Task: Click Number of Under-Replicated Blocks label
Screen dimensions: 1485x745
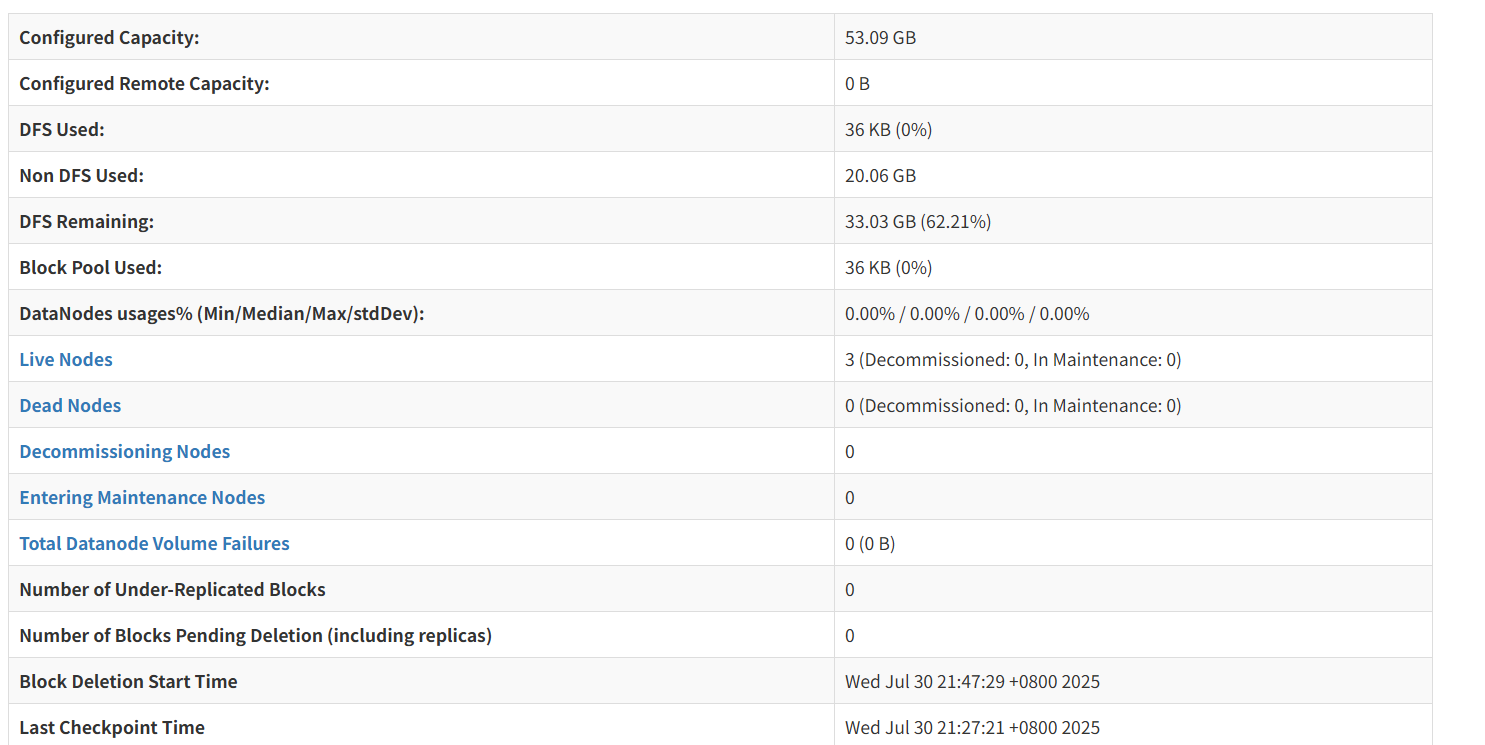Action: tap(172, 590)
